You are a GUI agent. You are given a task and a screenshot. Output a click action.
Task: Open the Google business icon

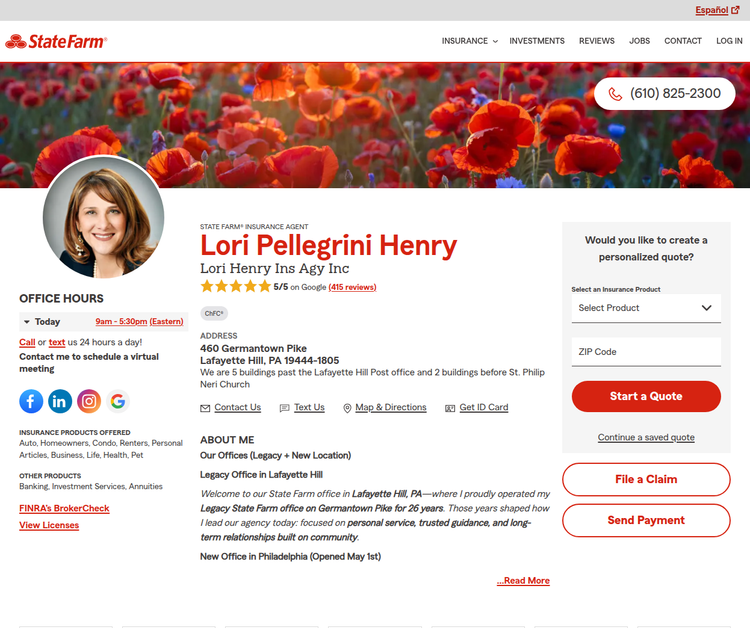point(118,401)
